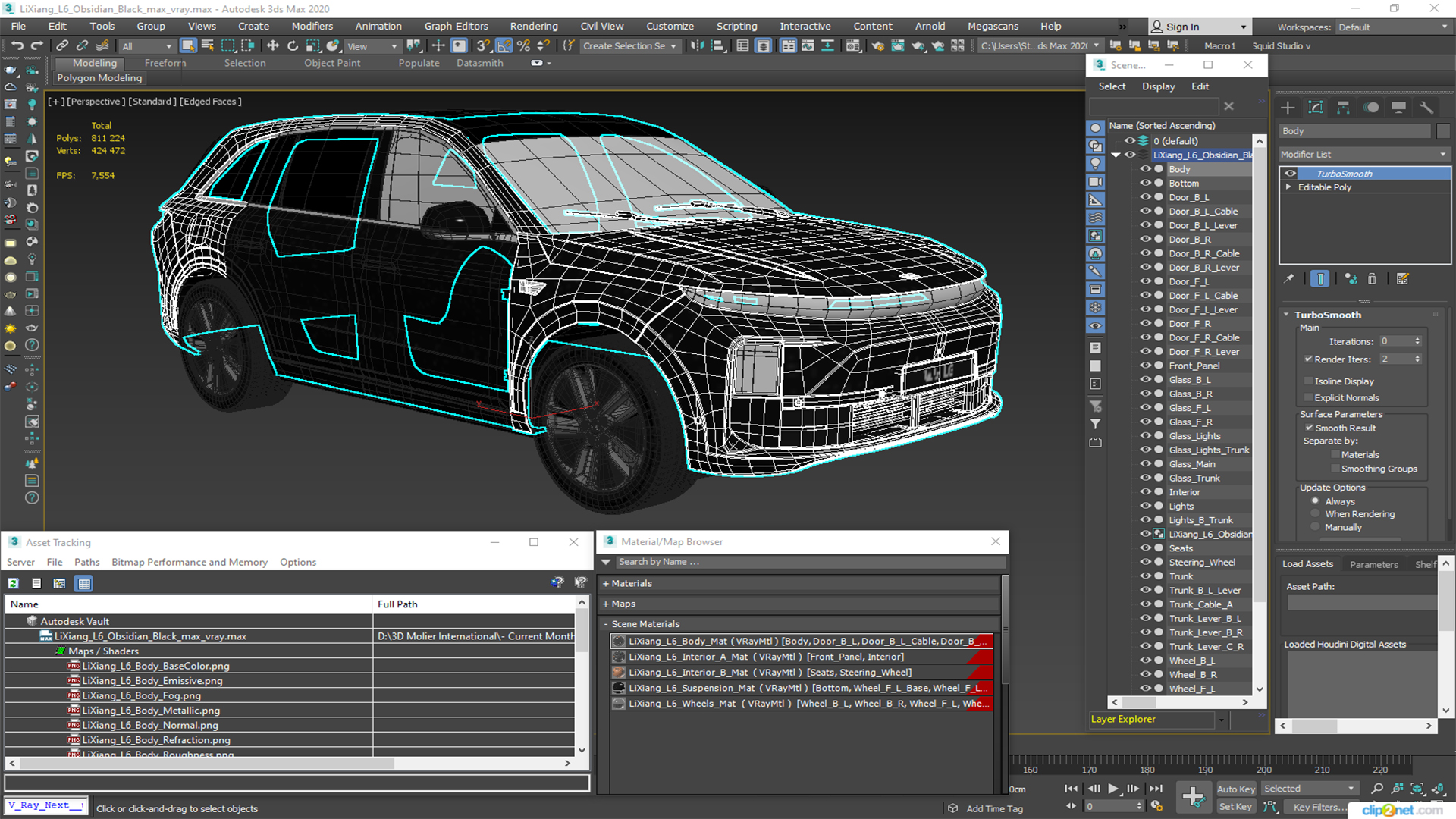The height and width of the screenshot is (819, 1456).
Task: Open the Graph Editors menu
Action: point(456,26)
